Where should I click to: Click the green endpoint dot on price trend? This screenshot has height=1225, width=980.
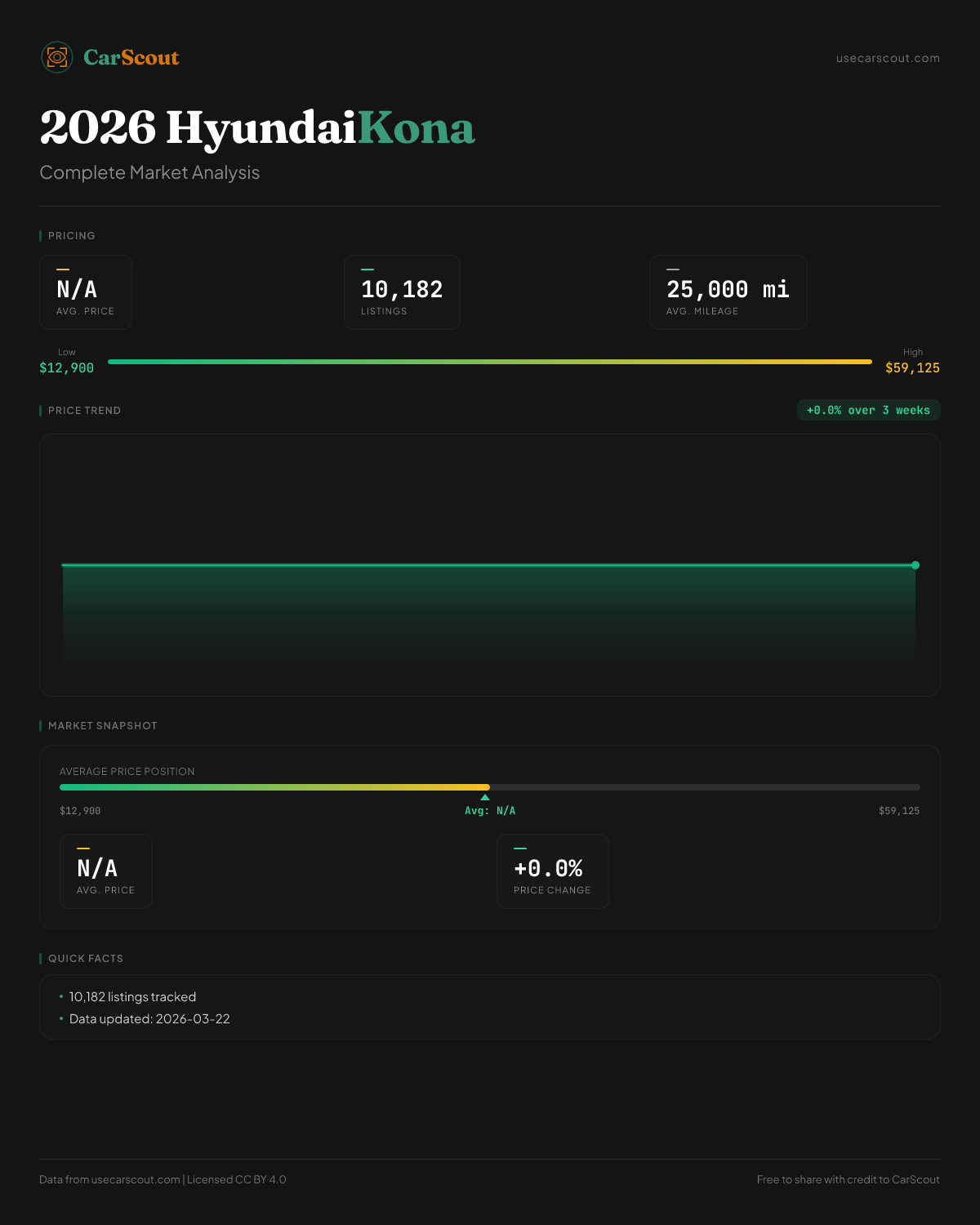point(915,565)
